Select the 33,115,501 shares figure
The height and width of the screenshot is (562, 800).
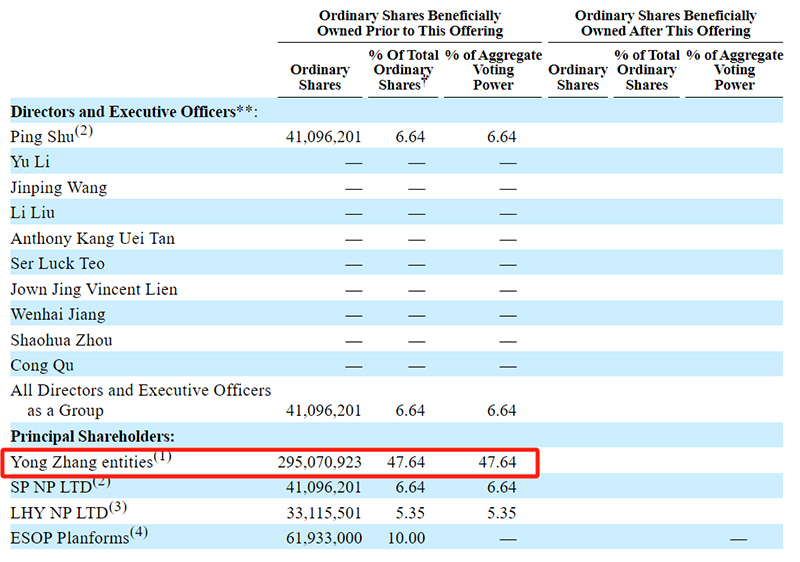tap(323, 513)
